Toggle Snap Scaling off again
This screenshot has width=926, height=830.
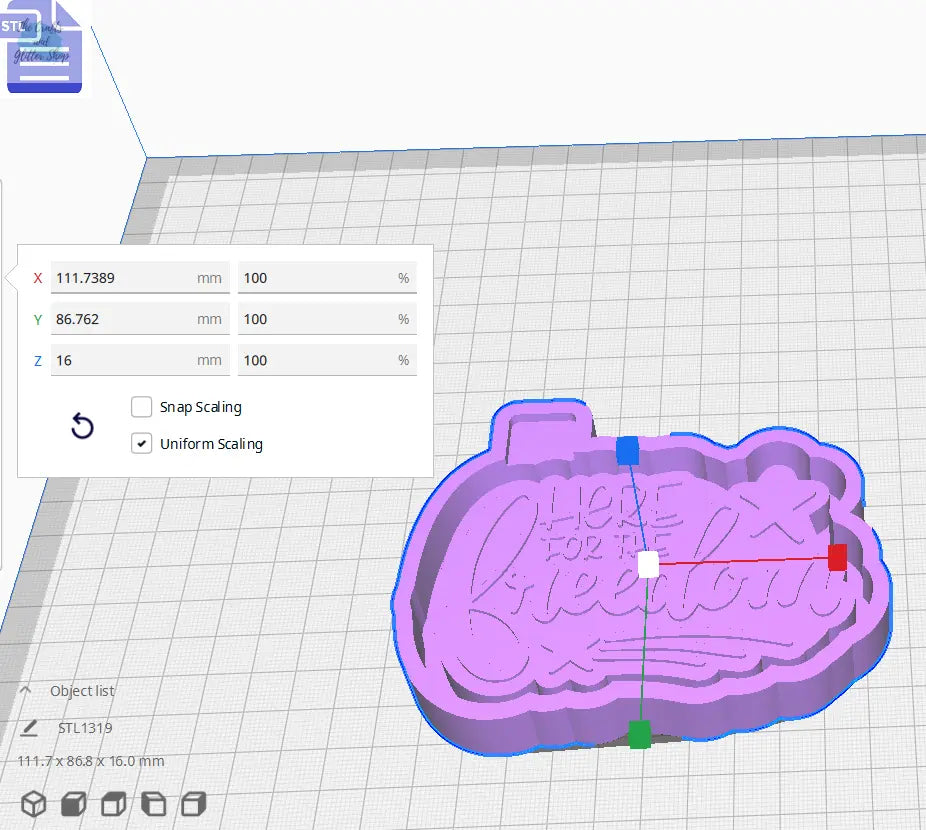[141, 407]
